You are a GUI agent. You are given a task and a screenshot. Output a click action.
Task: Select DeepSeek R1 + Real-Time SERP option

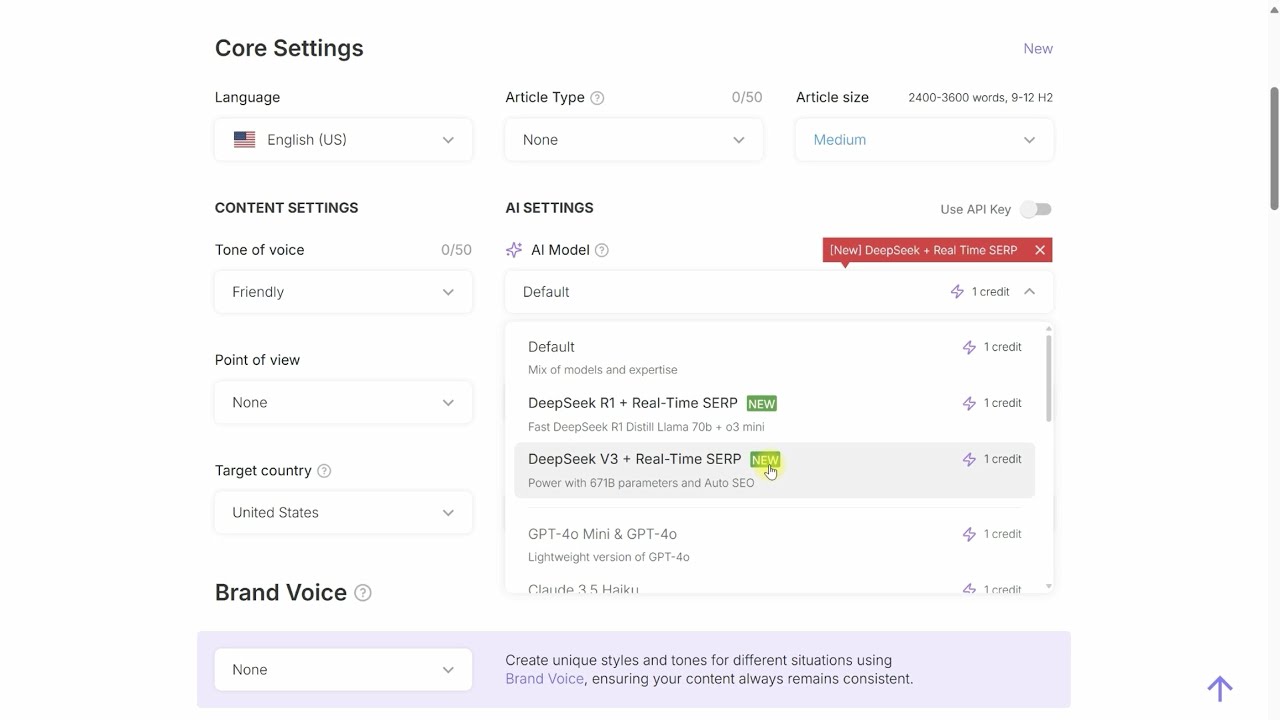[774, 414]
